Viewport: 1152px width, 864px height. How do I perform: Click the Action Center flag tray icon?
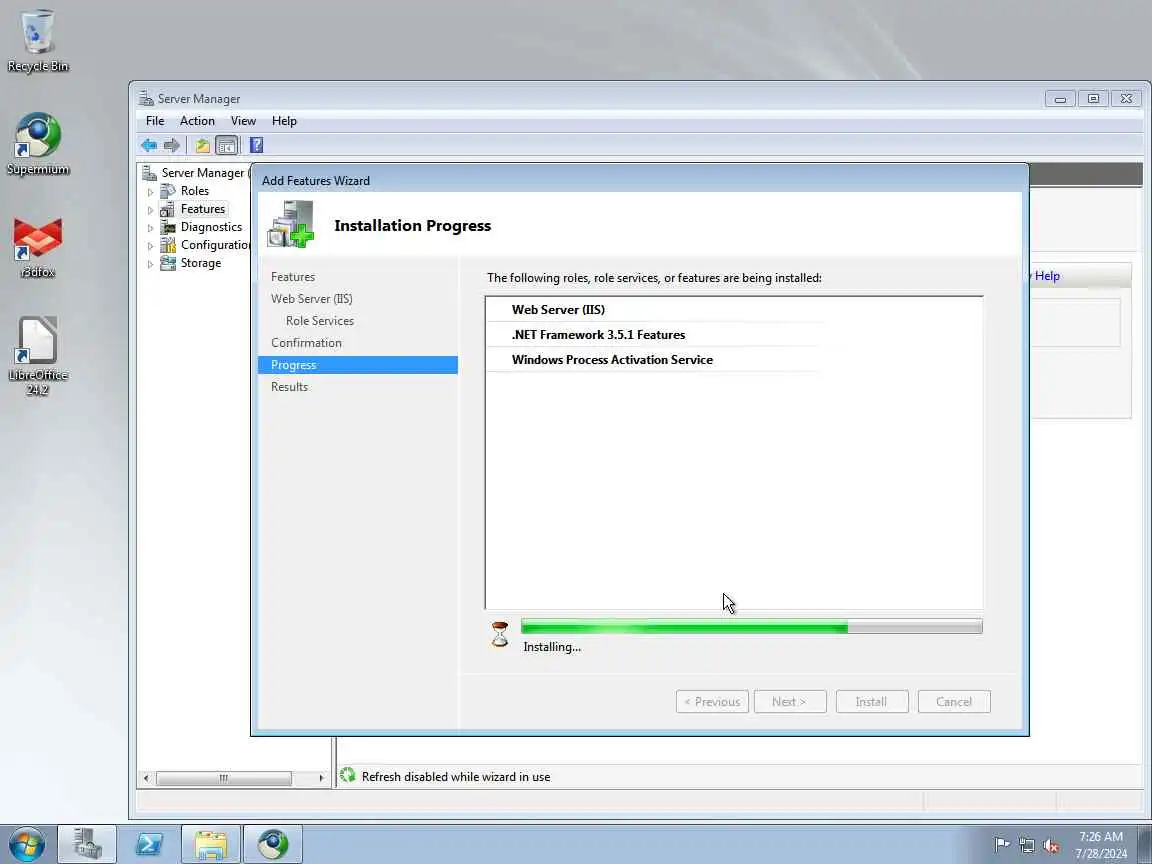click(x=1001, y=845)
